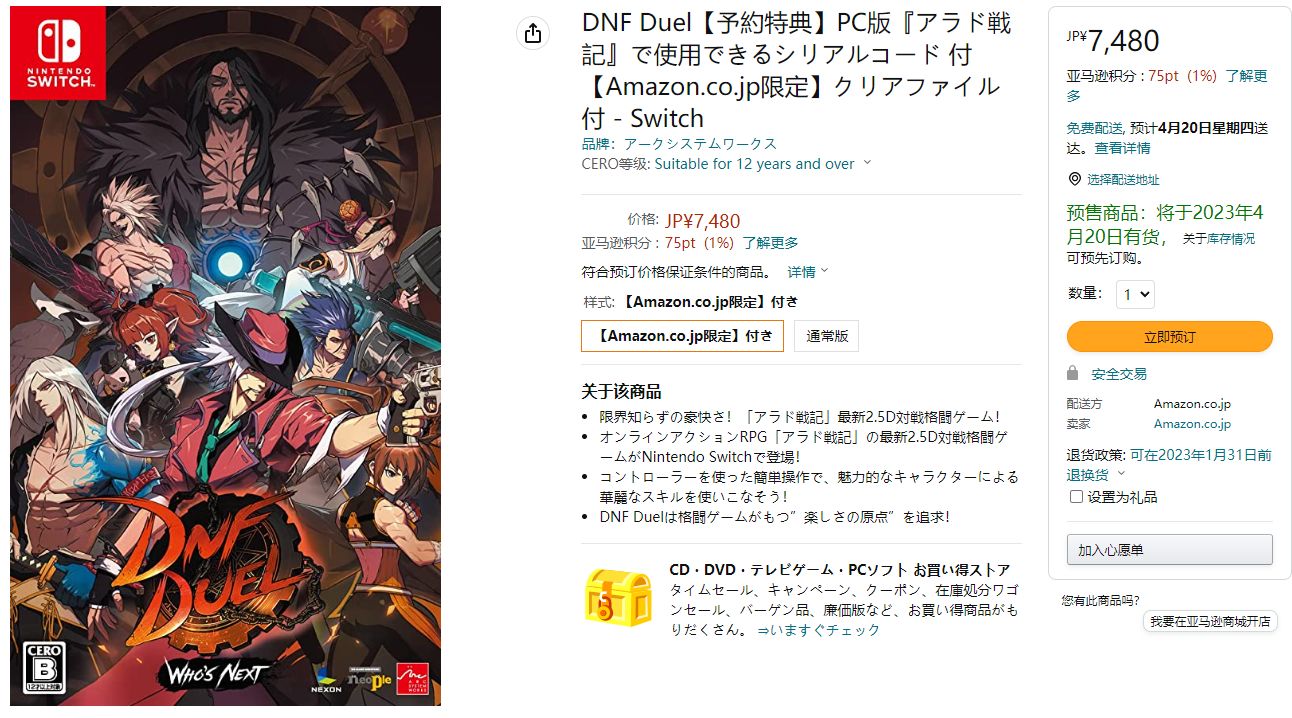Enable the 设置为礼品 gift checkbox
The image size is (1292, 718).
coord(1076,497)
